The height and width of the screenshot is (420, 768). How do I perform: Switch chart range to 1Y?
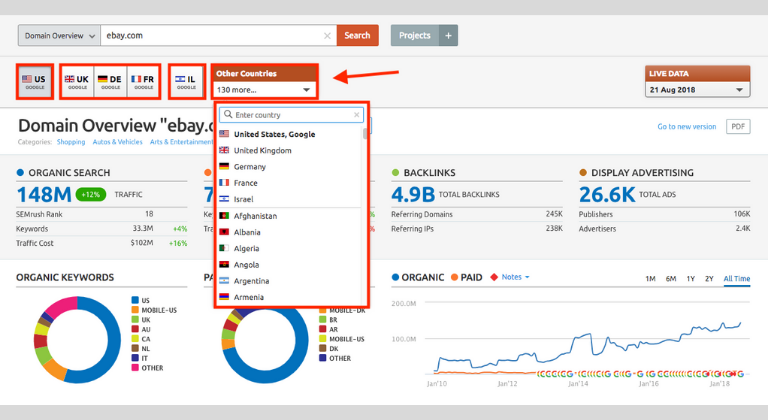click(x=692, y=278)
